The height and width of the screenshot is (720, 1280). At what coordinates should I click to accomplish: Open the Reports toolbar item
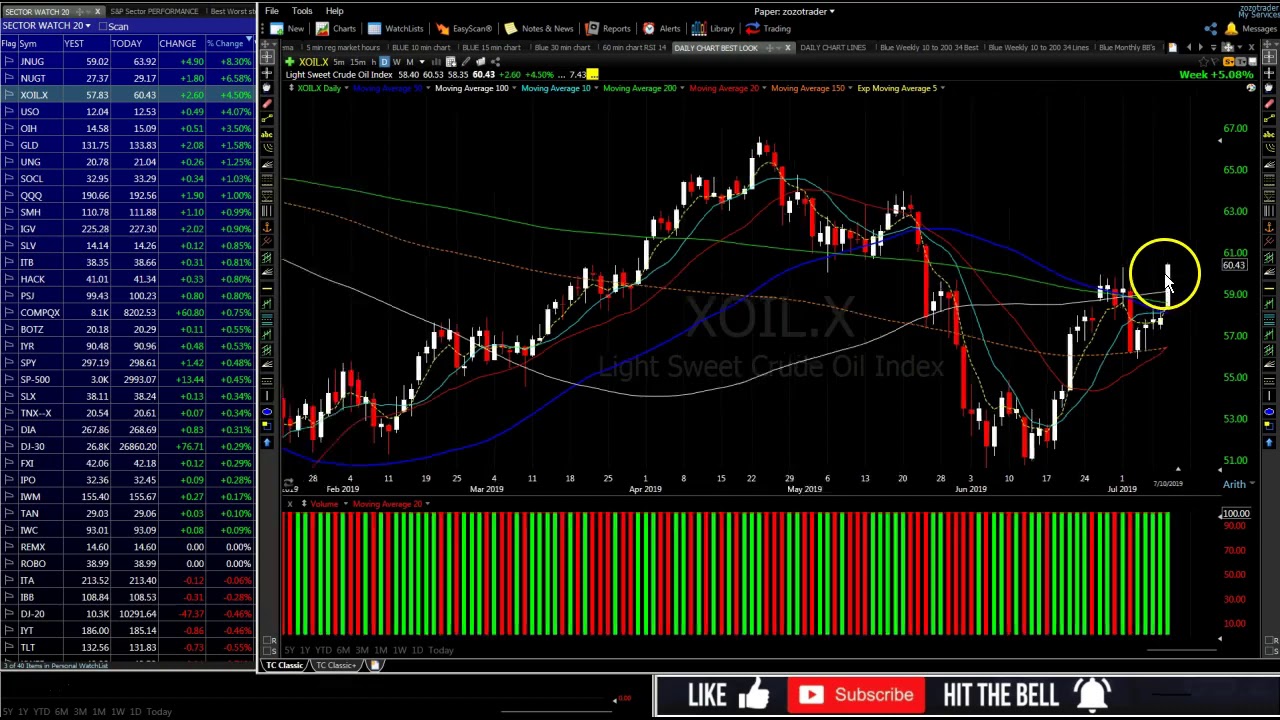coord(608,28)
